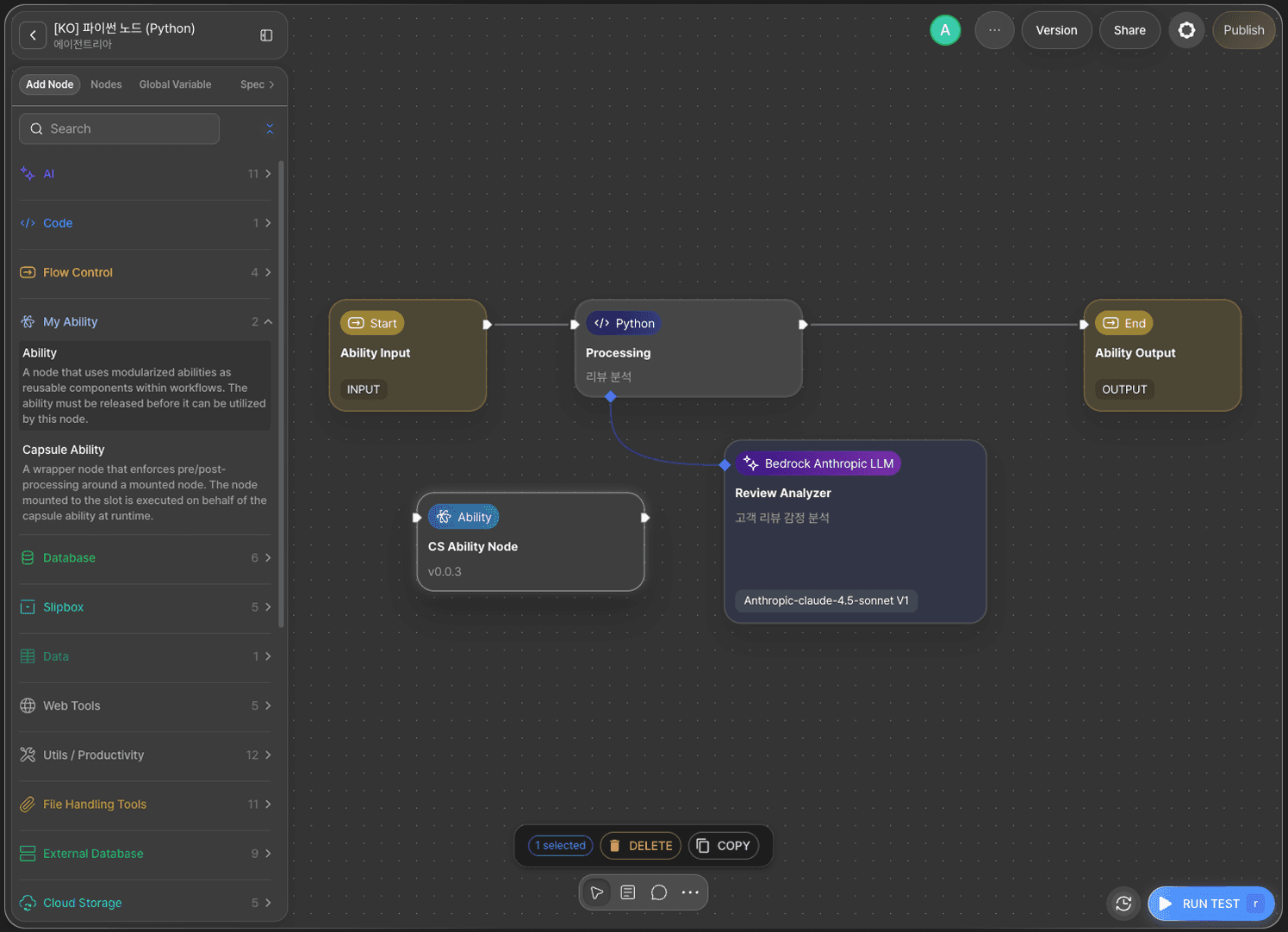Viewport: 1288px width, 932px height.
Task: Click the AI sparkle category icon
Action: click(28, 174)
